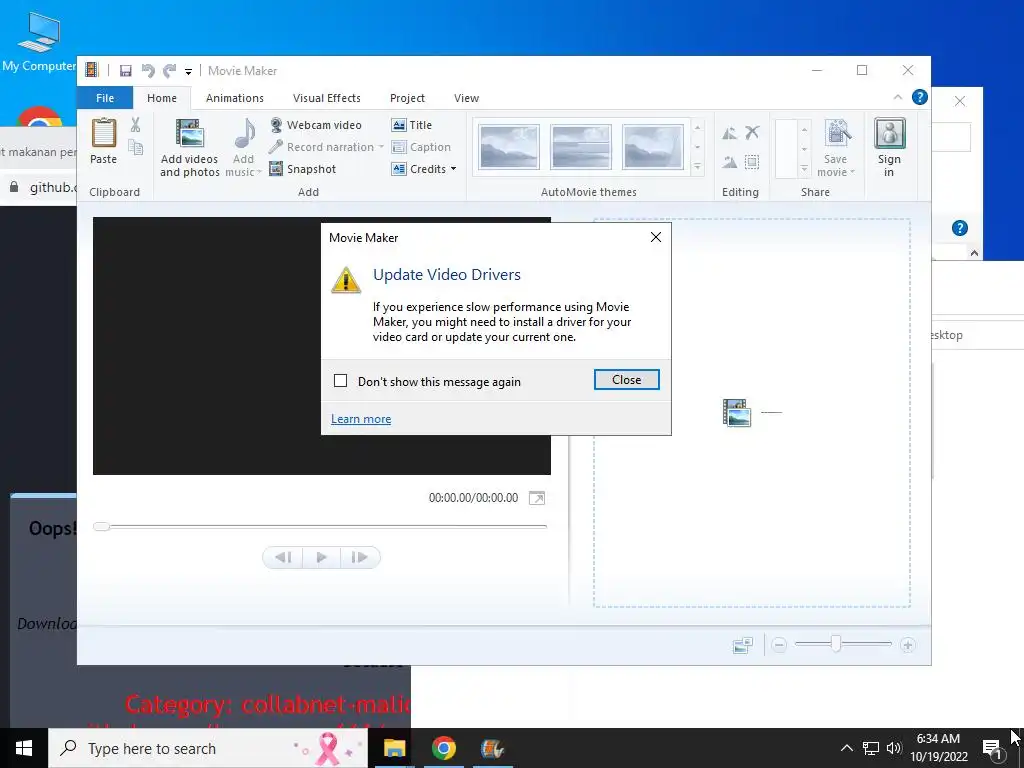
Task: Expand Credits dropdown arrow
Action: click(x=454, y=168)
